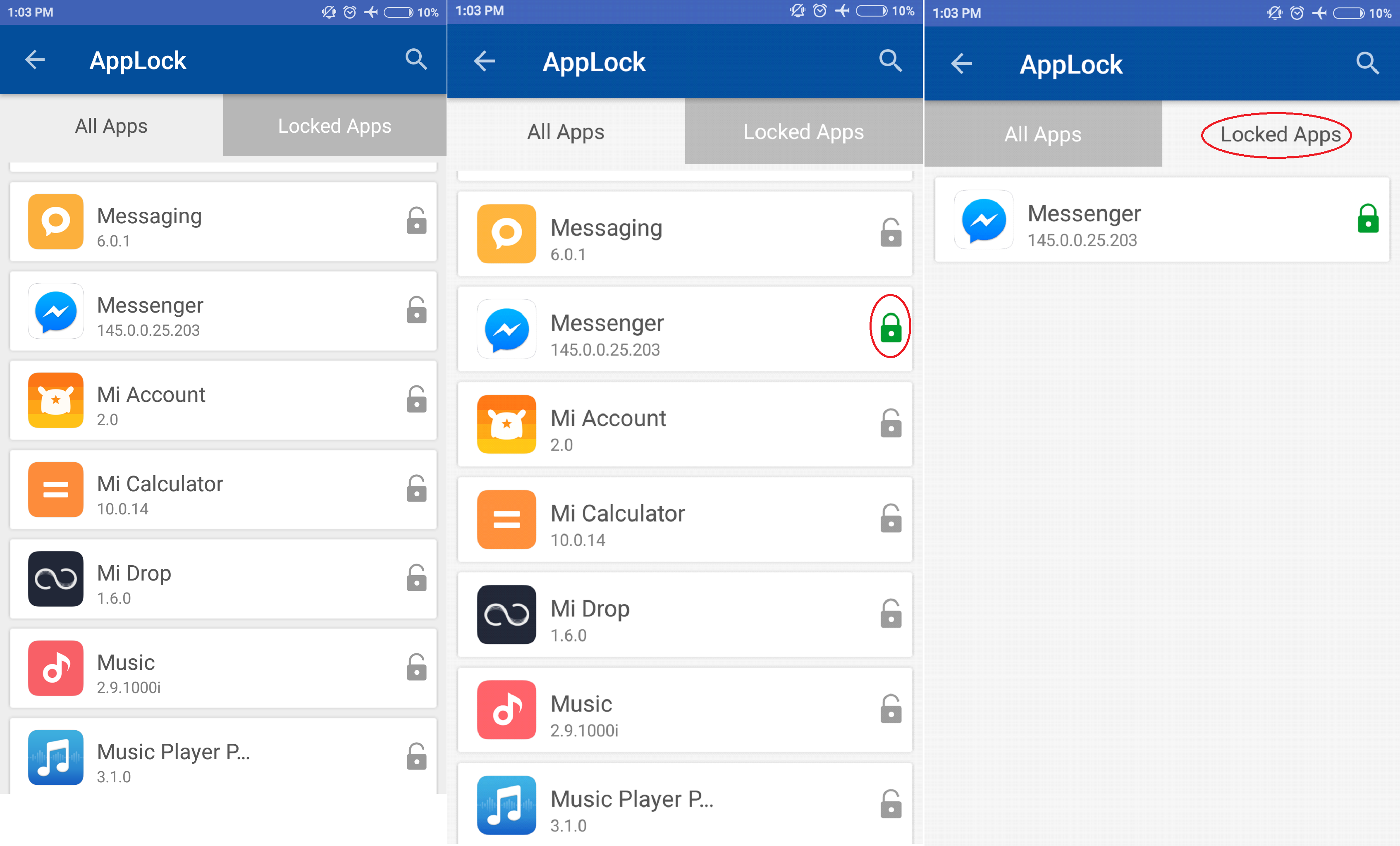This screenshot has height=846, width=1400.
Task: Select Locked Apps tab in left screen
Action: click(x=334, y=126)
